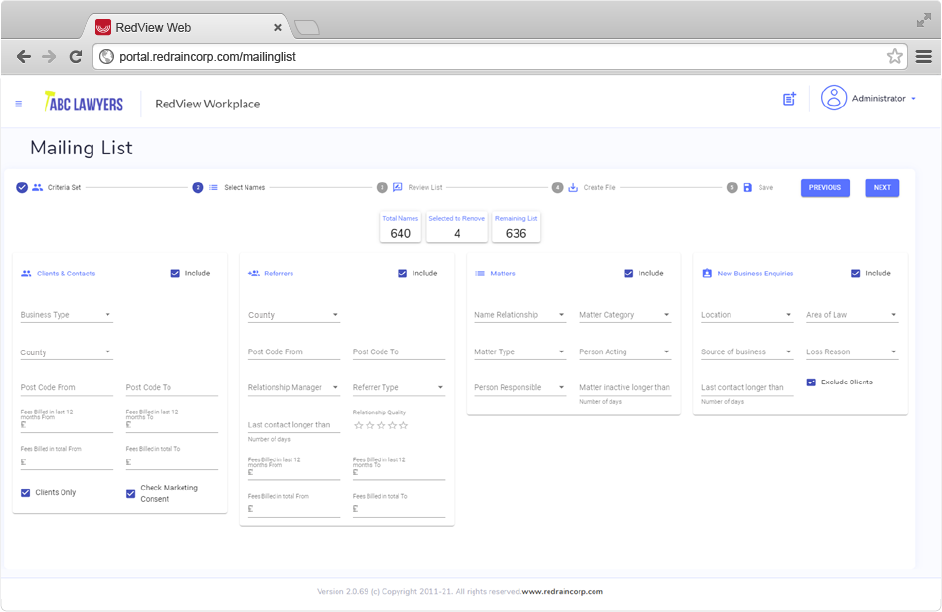The width and height of the screenshot is (942, 612).
Task: Bookmark page with the star icon
Action: click(x=895, y=56)
